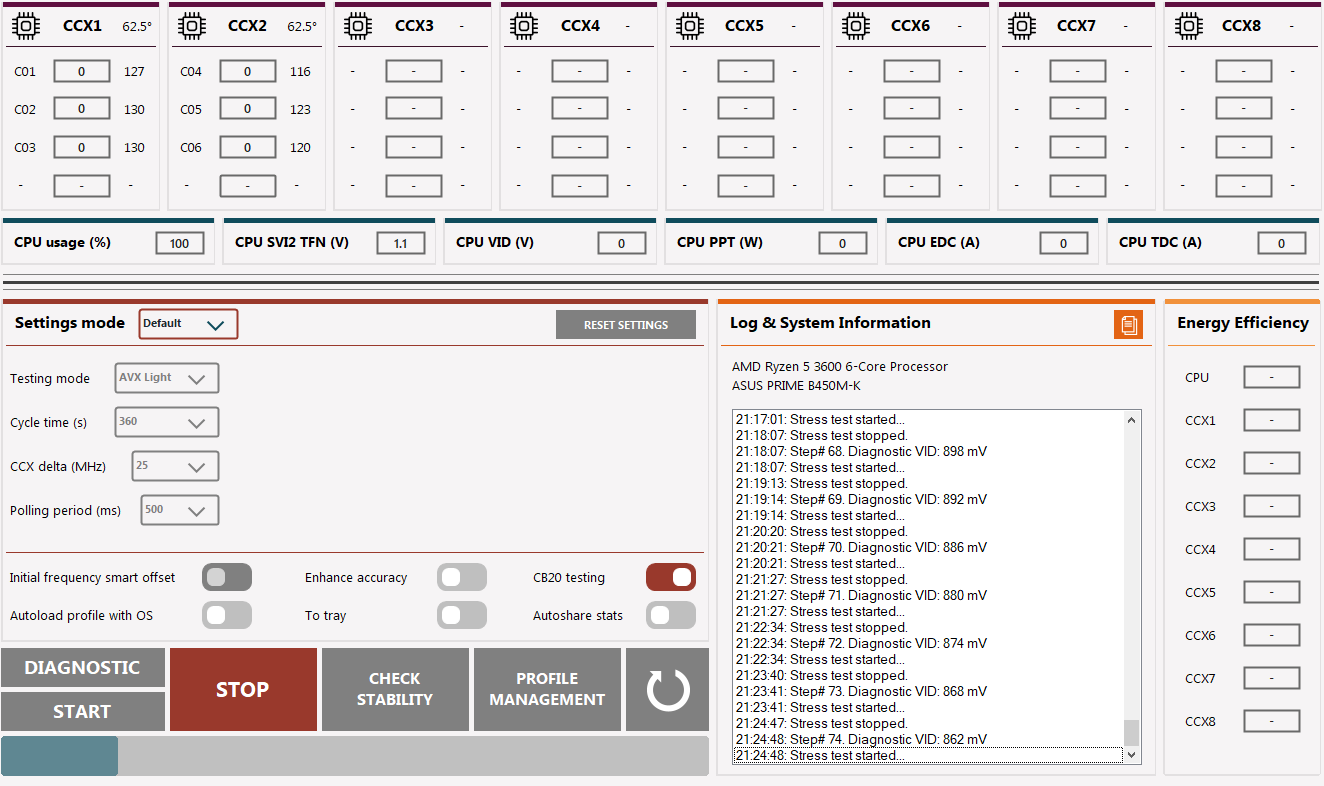Screen dimensions: 1324x786
Task: Click the RESET SETTINGS button
Action: tap(626, 325)
